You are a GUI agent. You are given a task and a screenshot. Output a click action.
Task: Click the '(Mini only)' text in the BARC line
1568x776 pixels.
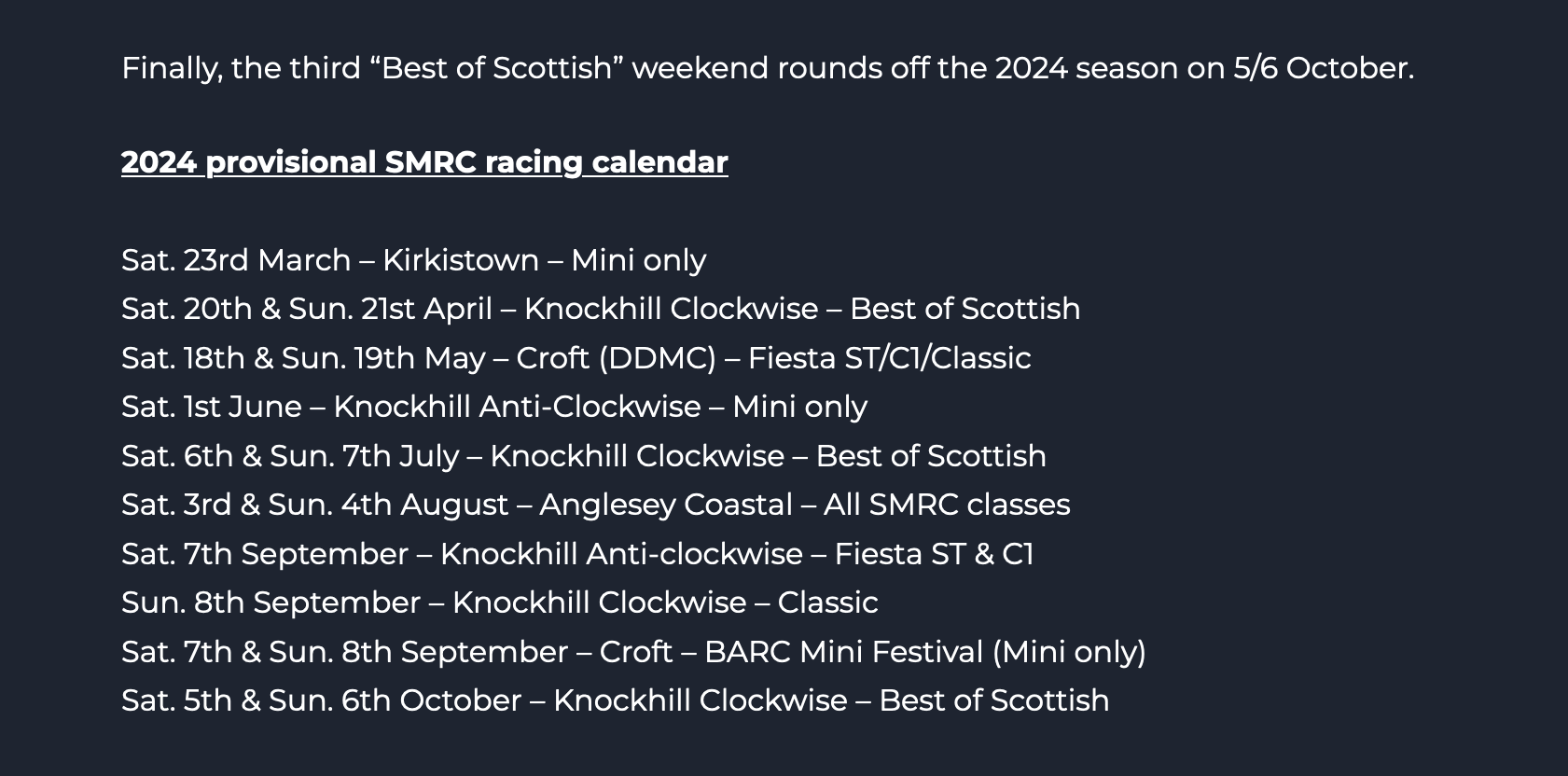(1069, 652)
